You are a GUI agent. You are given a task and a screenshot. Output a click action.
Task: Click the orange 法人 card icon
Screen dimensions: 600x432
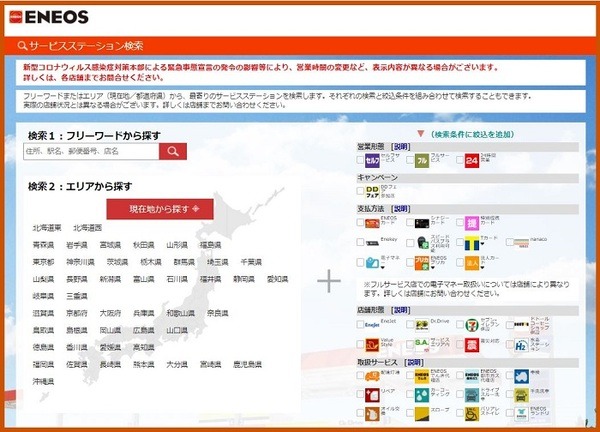(471, 263)
